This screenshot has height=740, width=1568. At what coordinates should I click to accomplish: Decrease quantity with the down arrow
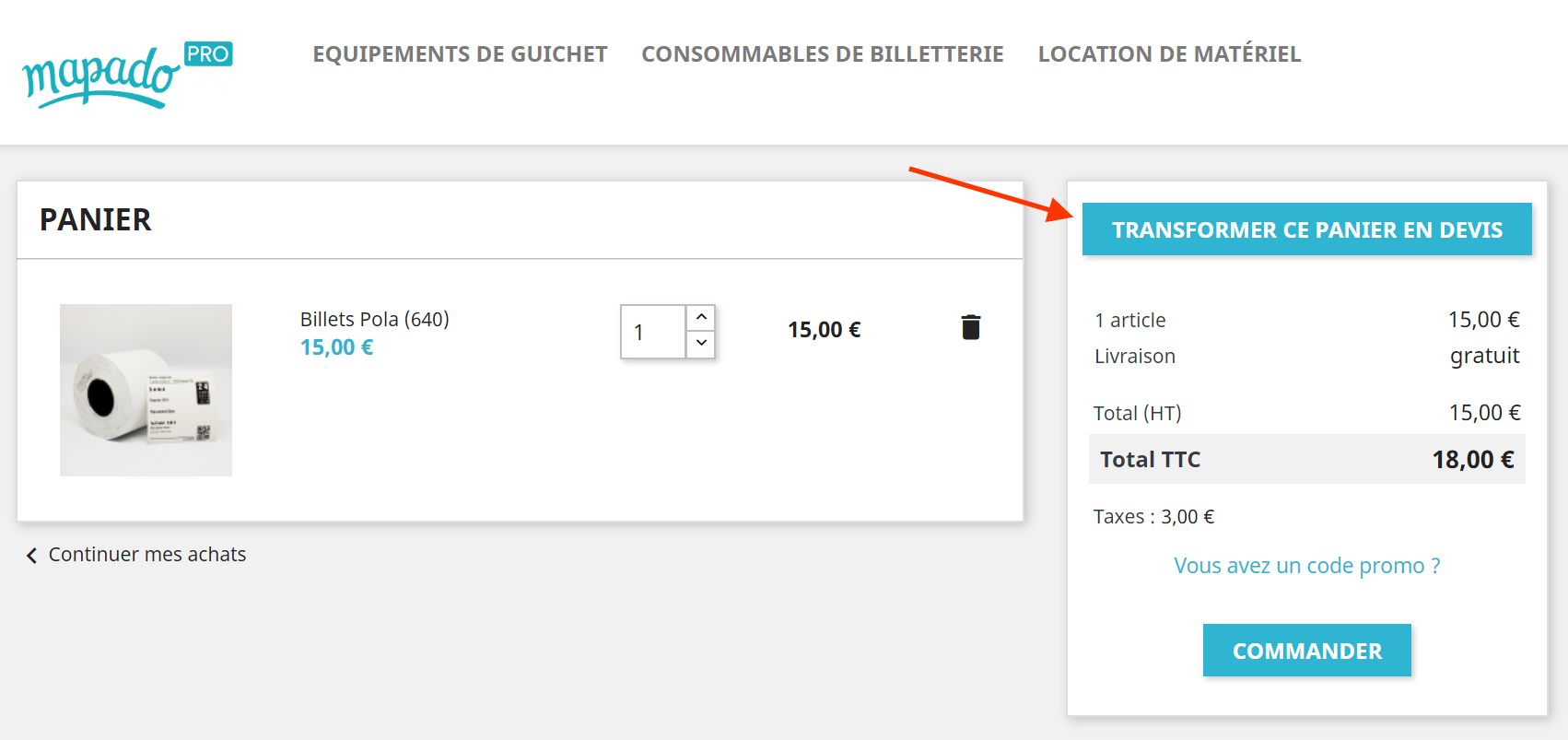point(701,343)
